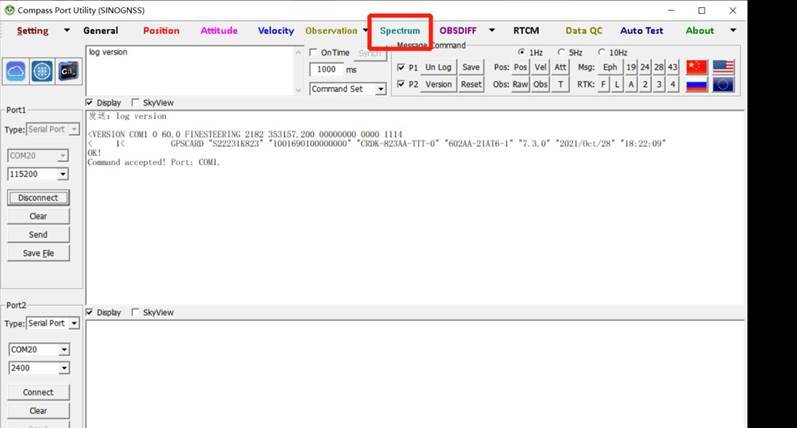Click the 1000 ms interval field

pyautogui.click(x=326, y=70)
